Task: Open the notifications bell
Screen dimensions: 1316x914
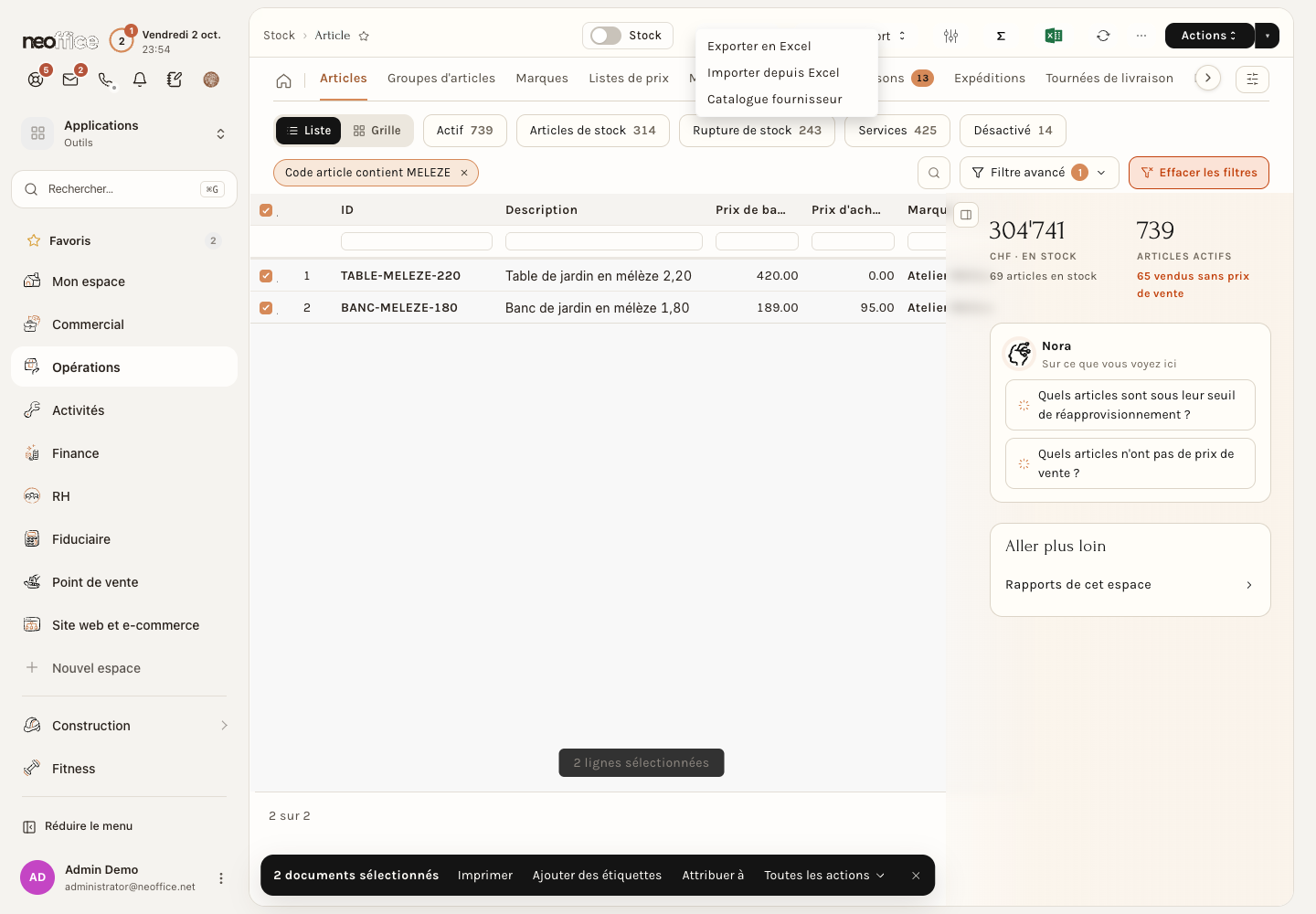Action: (140, 80)
